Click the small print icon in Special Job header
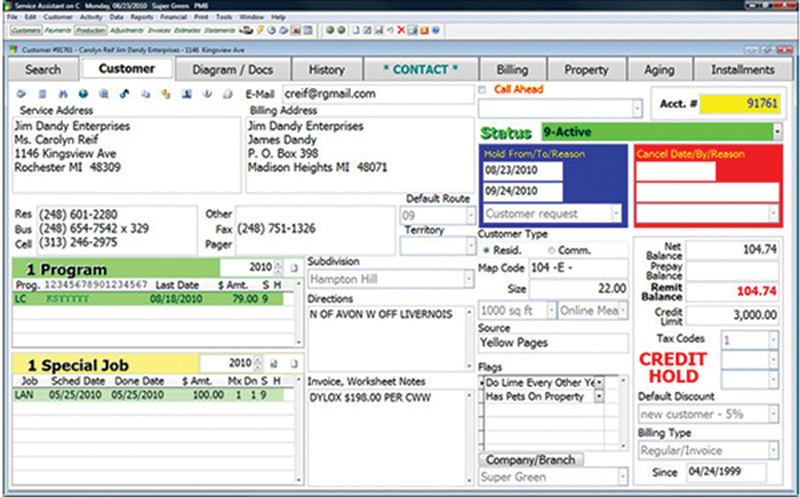 point(273,364)
